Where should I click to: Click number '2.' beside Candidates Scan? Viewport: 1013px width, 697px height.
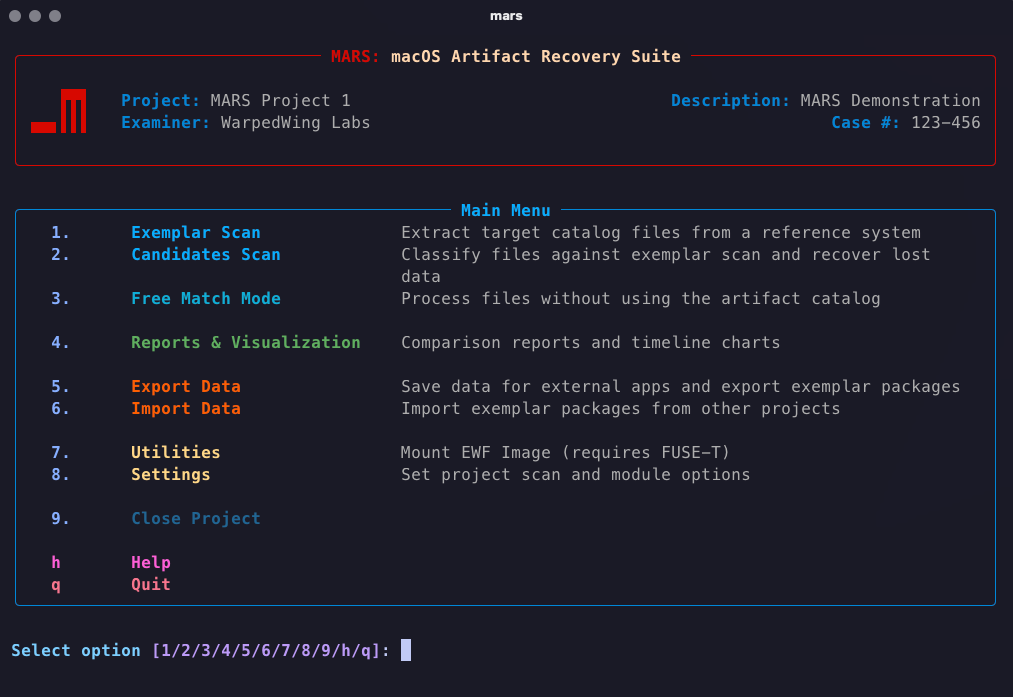point(60,255)
